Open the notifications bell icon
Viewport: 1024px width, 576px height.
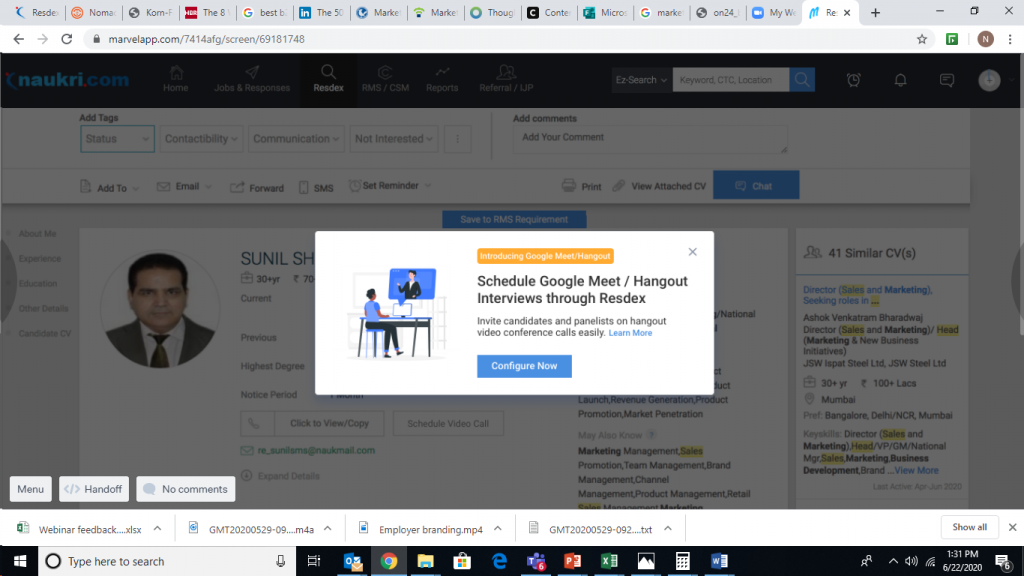click(x=901, y=80)
